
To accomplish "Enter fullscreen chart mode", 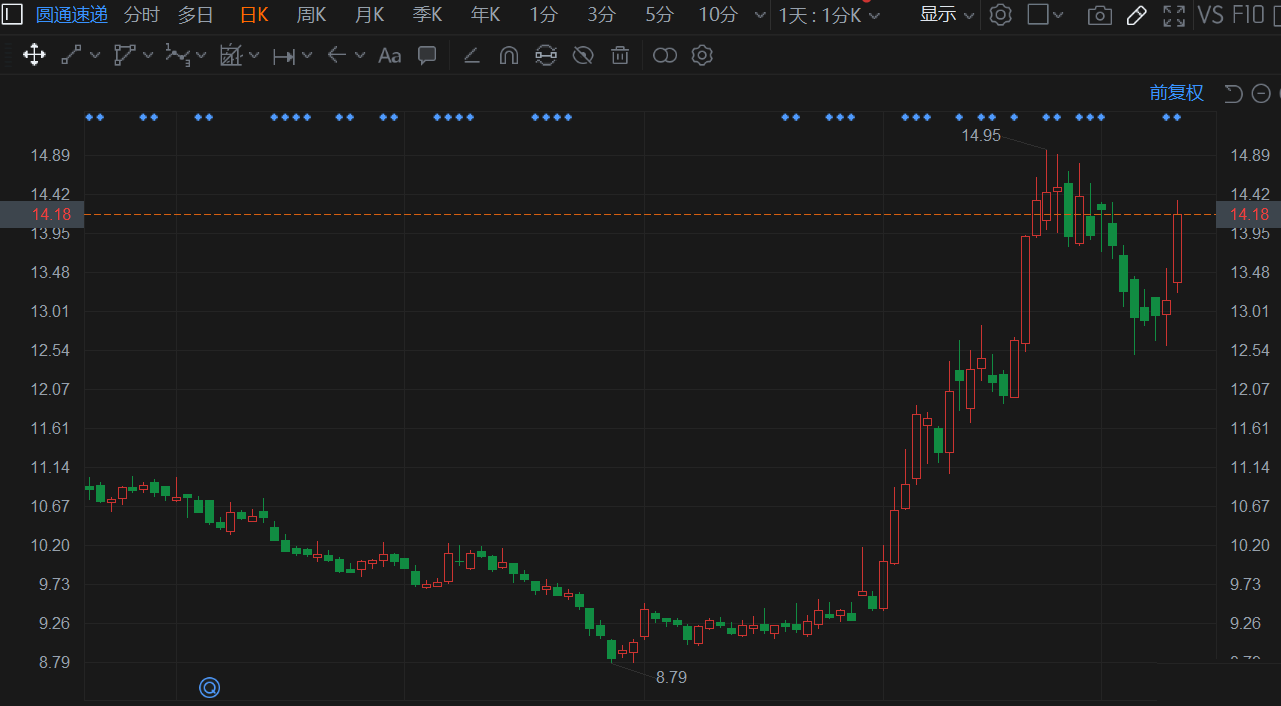I will pos(1173,15).
